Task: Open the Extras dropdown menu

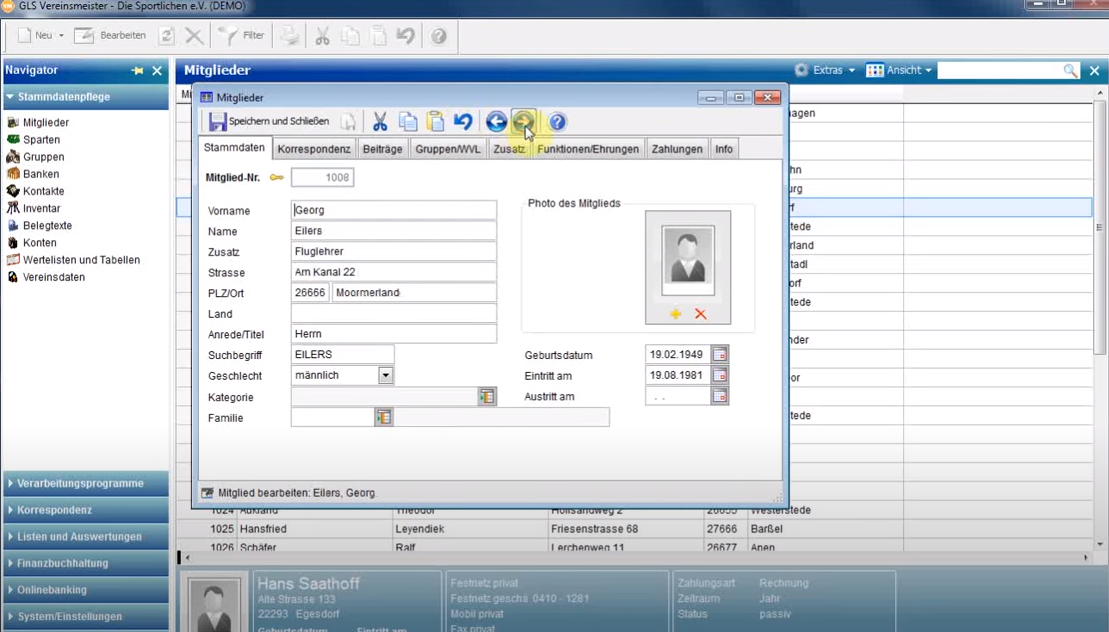Action: pos(825,70)
